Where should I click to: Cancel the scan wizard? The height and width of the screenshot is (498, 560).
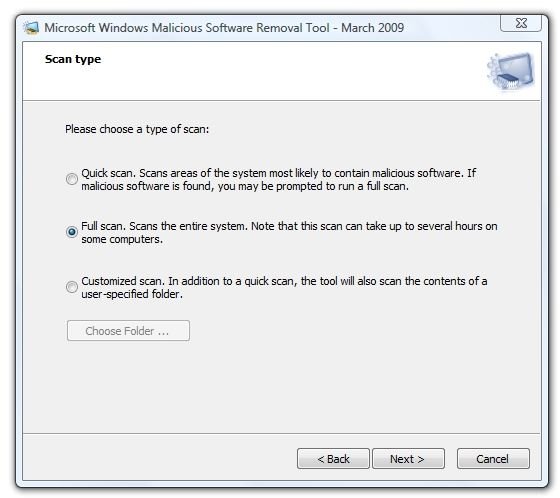pos(493,459)
